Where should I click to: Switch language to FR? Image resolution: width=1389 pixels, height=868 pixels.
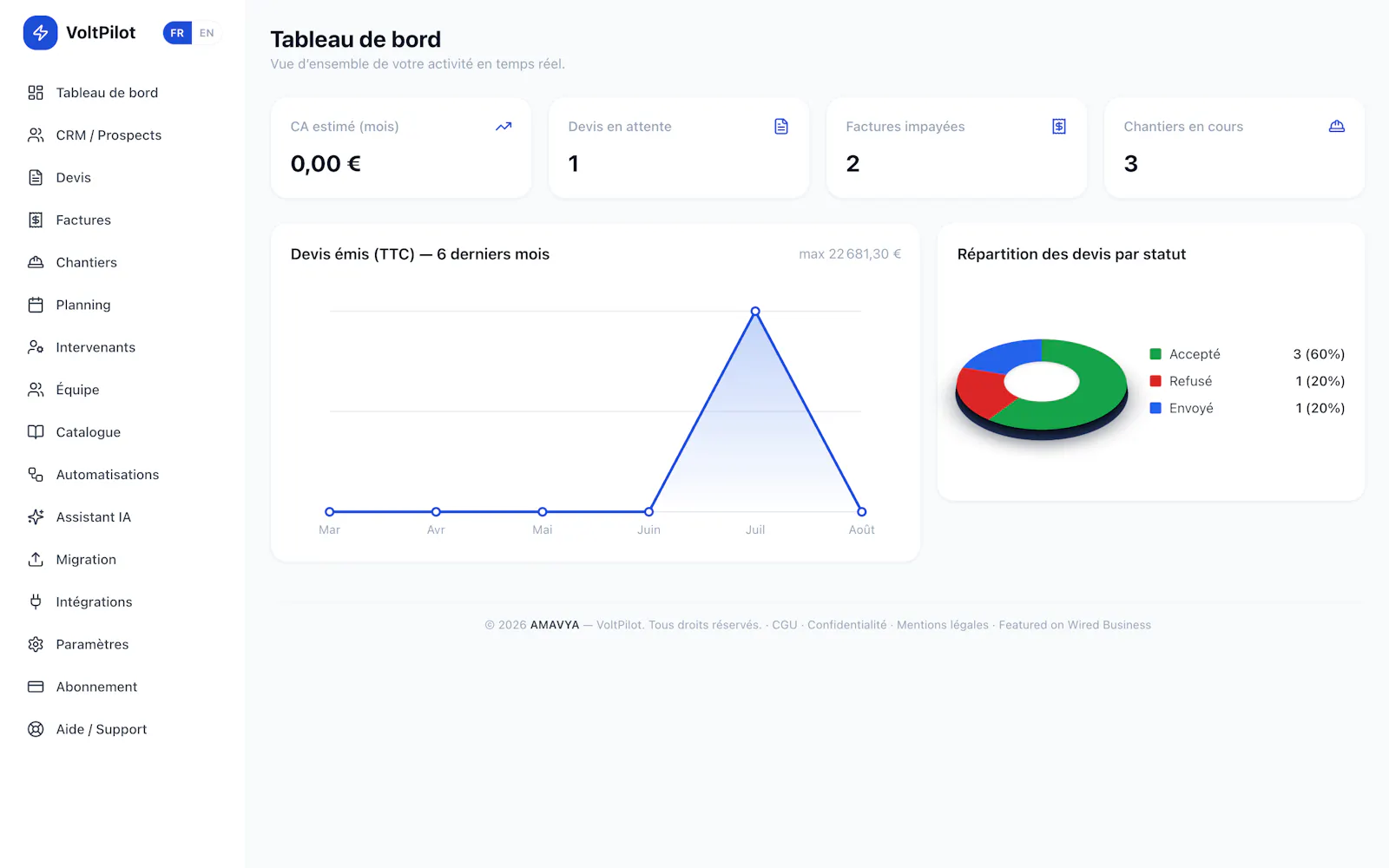pos(177,33)
